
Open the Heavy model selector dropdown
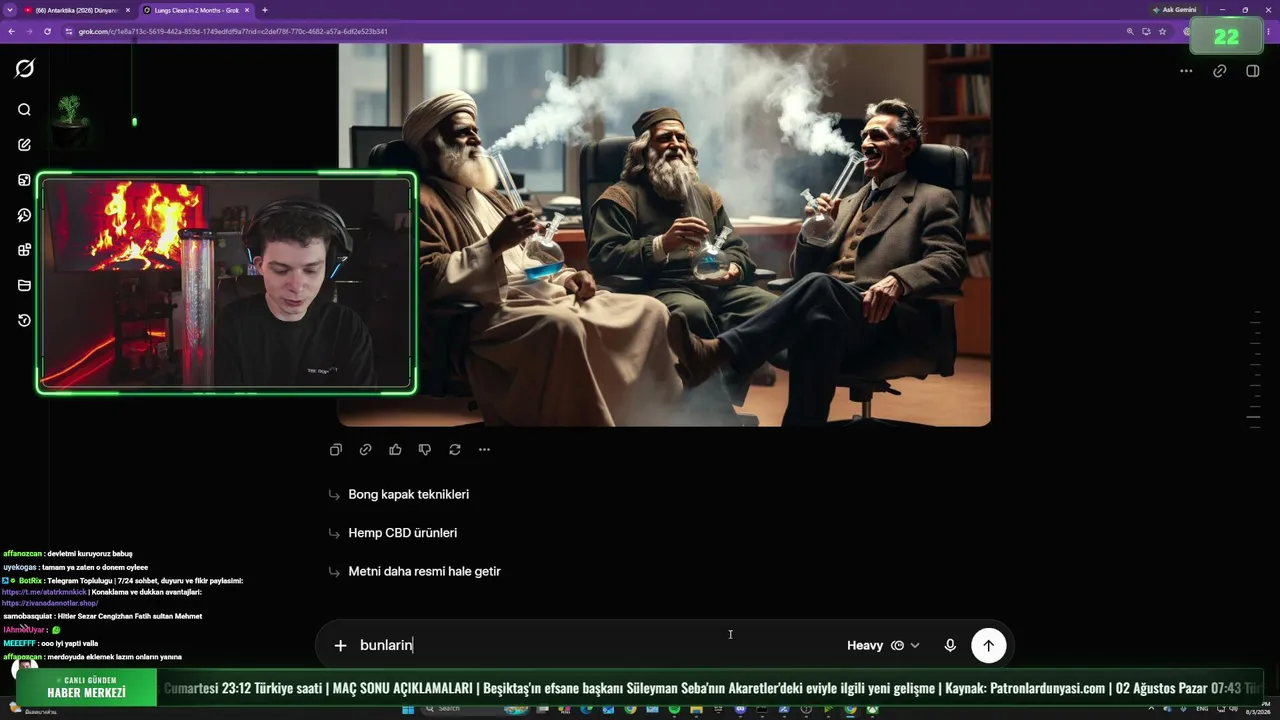tap(883, 645)
